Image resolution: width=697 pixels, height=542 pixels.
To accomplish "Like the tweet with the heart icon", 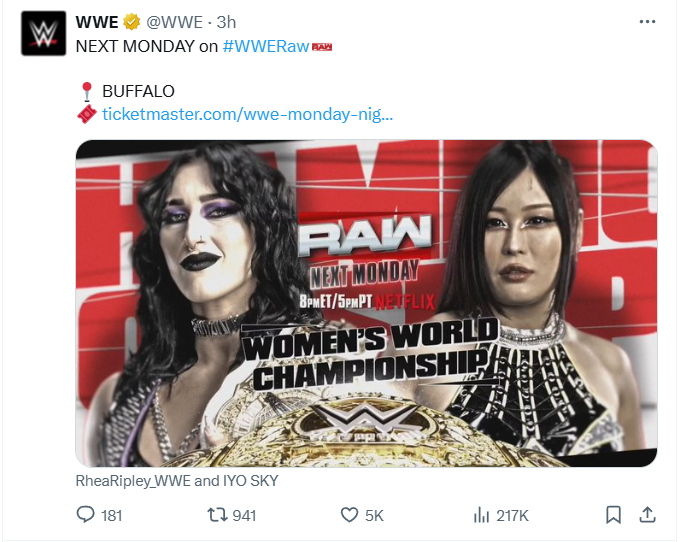I will 349,515.
